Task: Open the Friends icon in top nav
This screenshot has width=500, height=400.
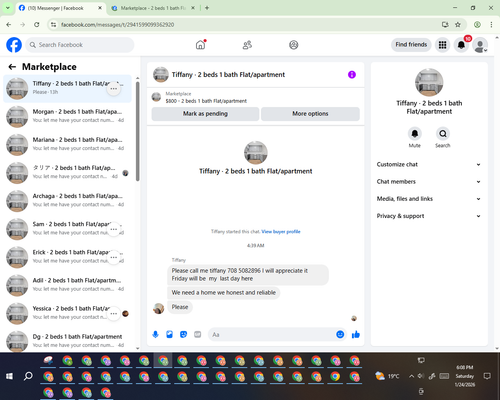Action: [247, 45]
